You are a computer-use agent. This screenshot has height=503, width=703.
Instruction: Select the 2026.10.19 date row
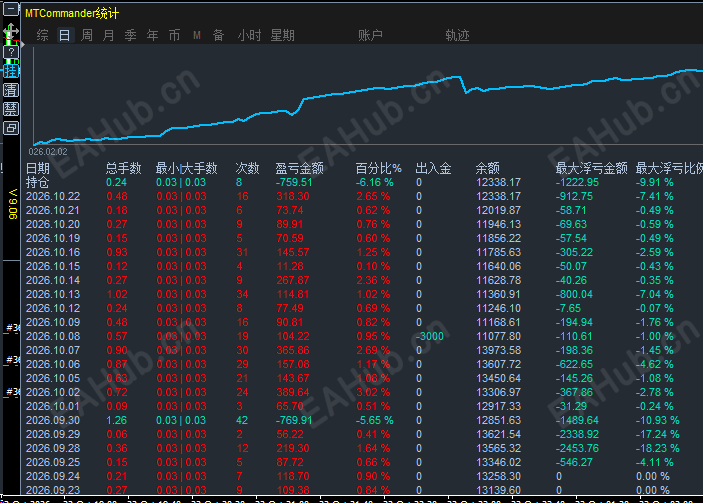tap(53, 238)
